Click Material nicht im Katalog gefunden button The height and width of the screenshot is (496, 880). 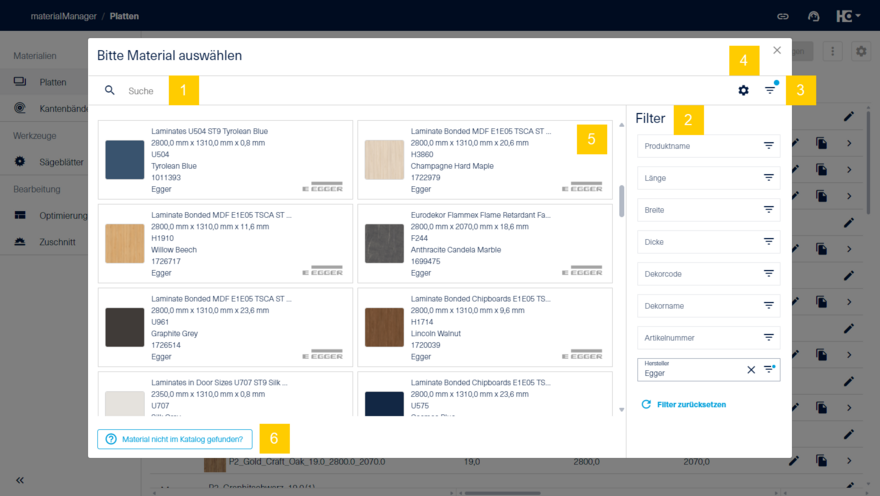(175, 439)
